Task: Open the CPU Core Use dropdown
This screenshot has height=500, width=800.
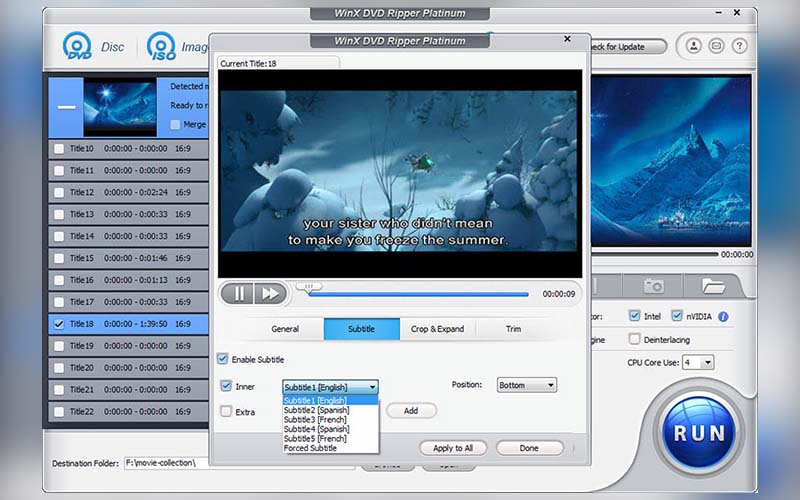Action: click(x=698, y=362)
